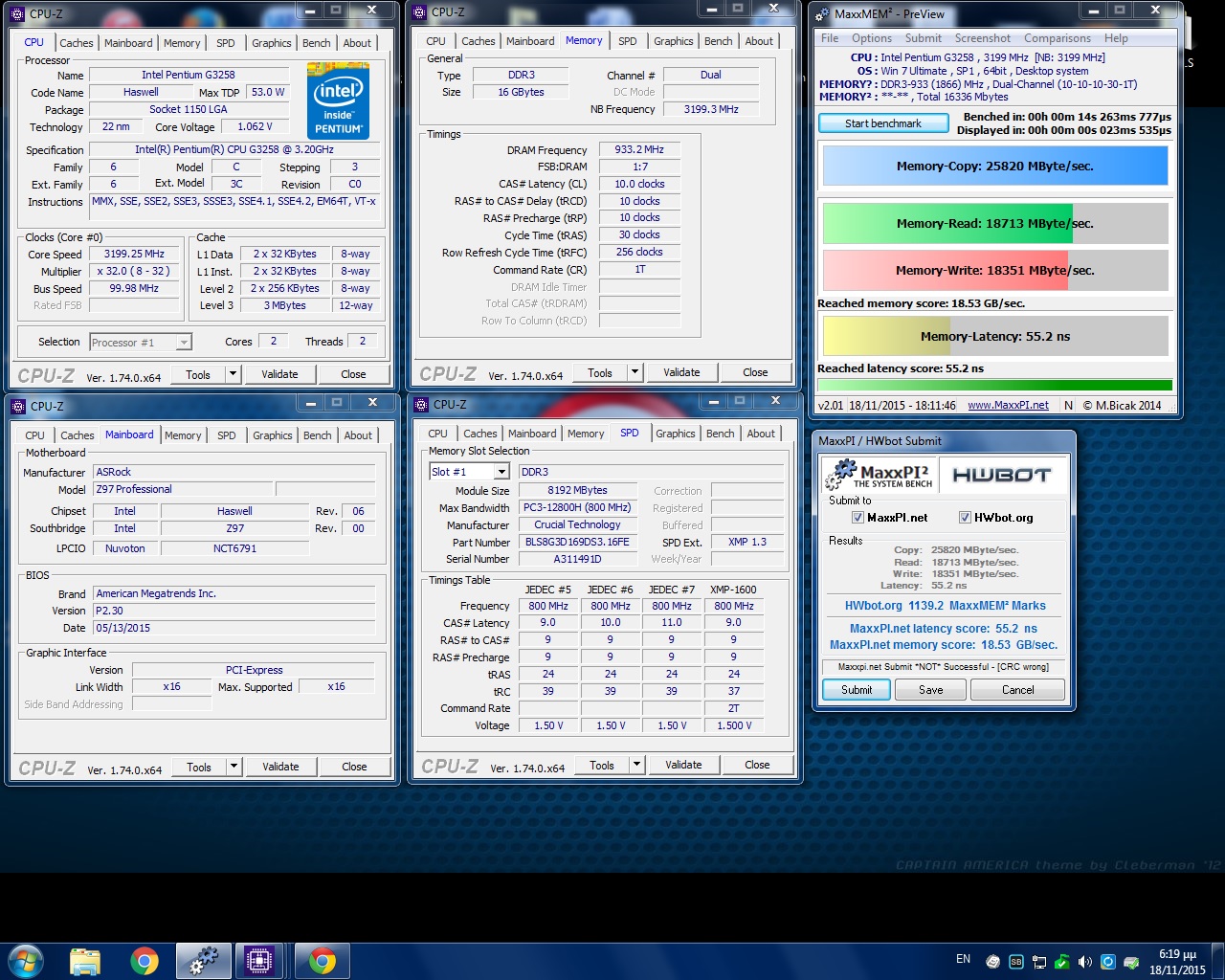Switch to Caches tab in the CPU-tab window
Screen dimensions: 1225x980
(x=77, y=43)
